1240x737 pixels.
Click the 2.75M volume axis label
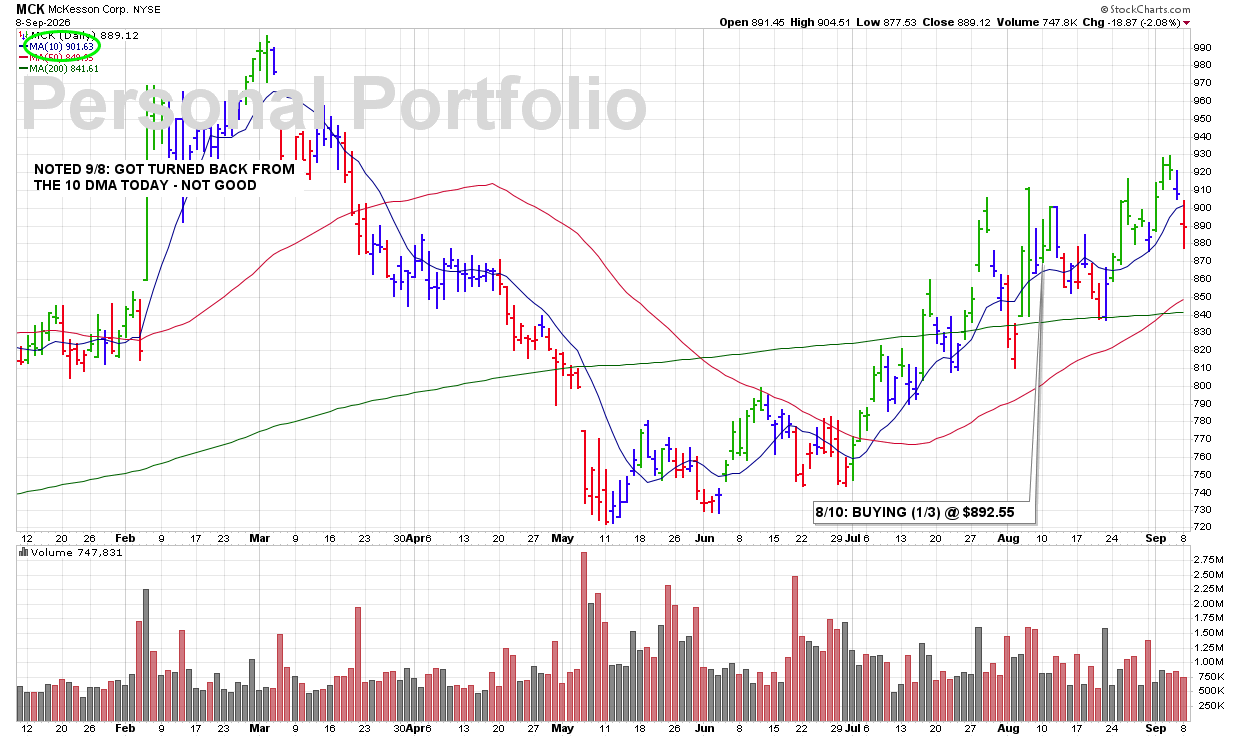click(x=1208, y=560)
